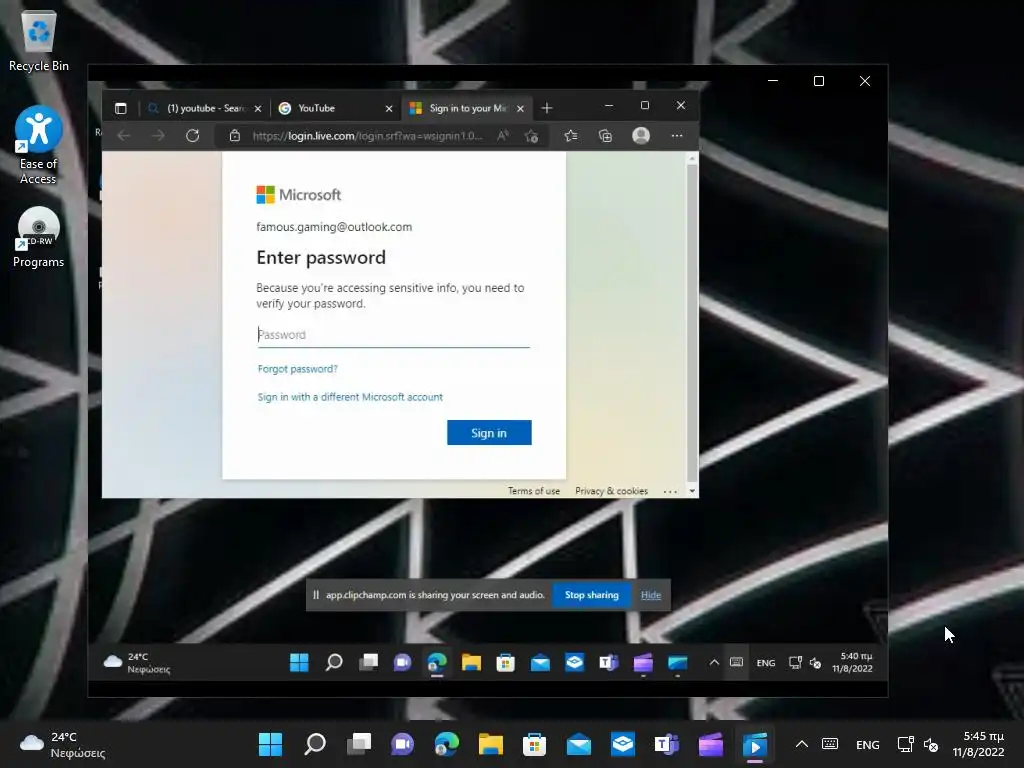Open the Edge profile avatar

click(x=641, y=136)
